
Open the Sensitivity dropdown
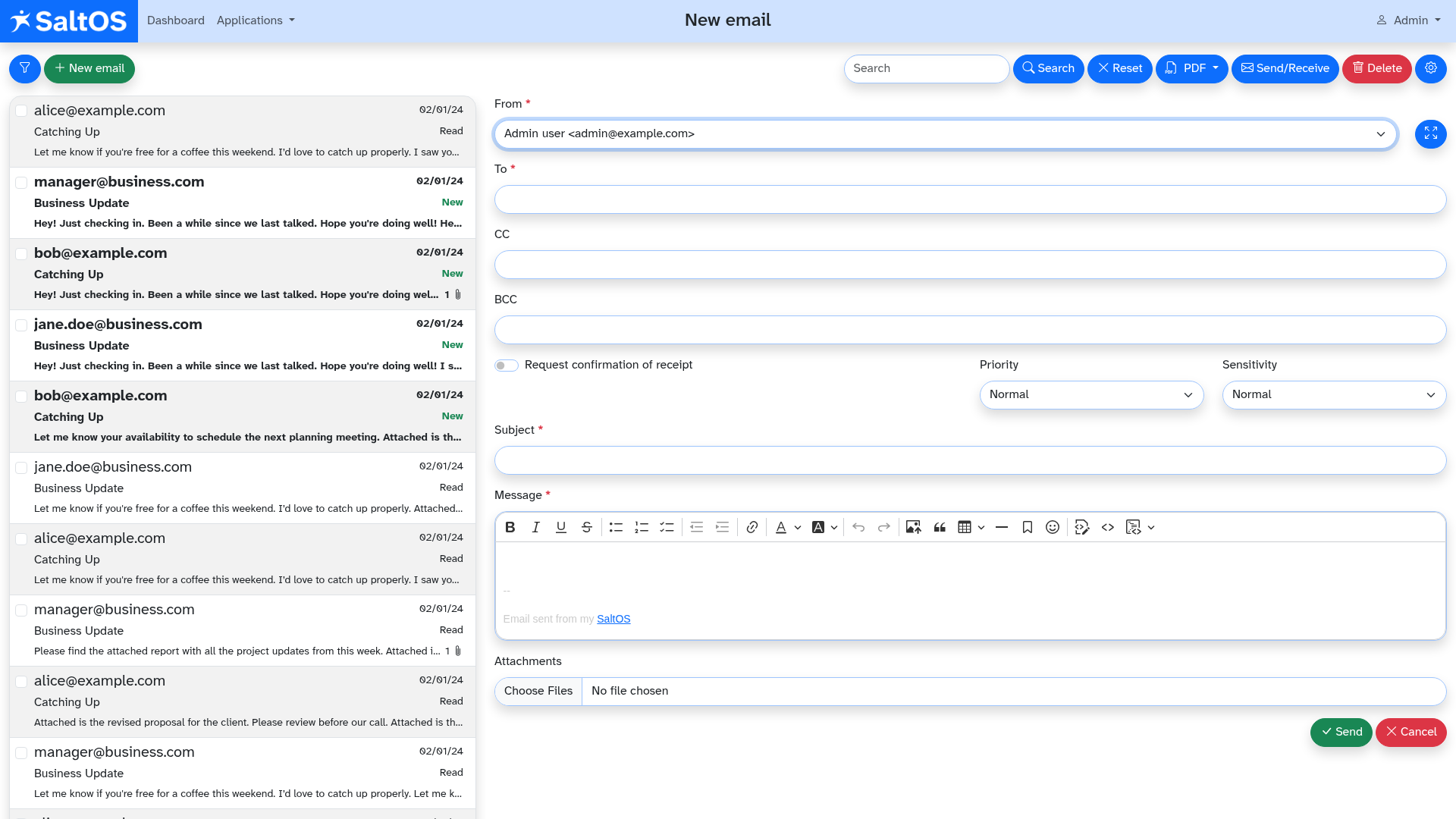click(x=1334, y=395)
